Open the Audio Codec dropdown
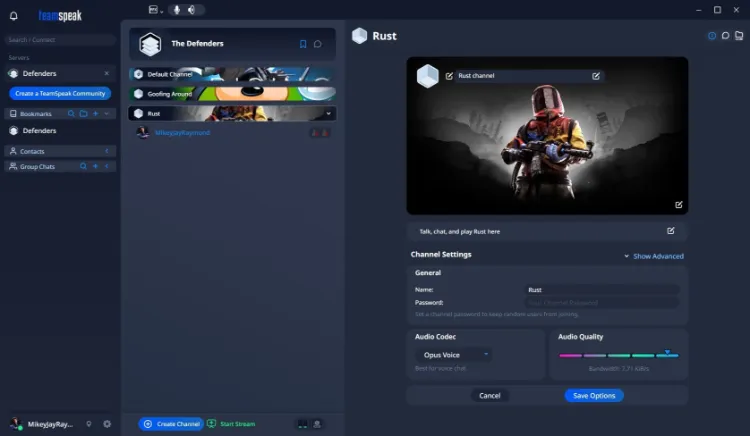The width and height of the screenshot is (750, 436). click(x=453, y=354)
